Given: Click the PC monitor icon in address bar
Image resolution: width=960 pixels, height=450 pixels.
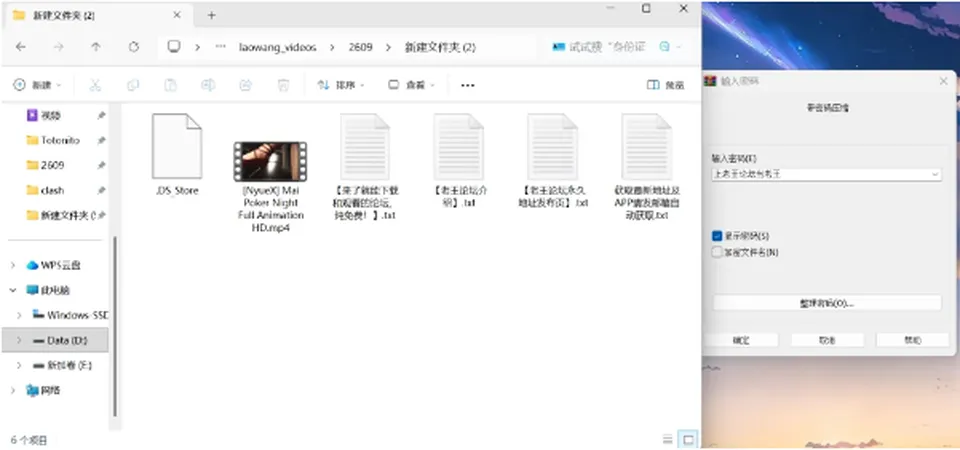Looking at the screenshot, I should [x=174, y=47].
